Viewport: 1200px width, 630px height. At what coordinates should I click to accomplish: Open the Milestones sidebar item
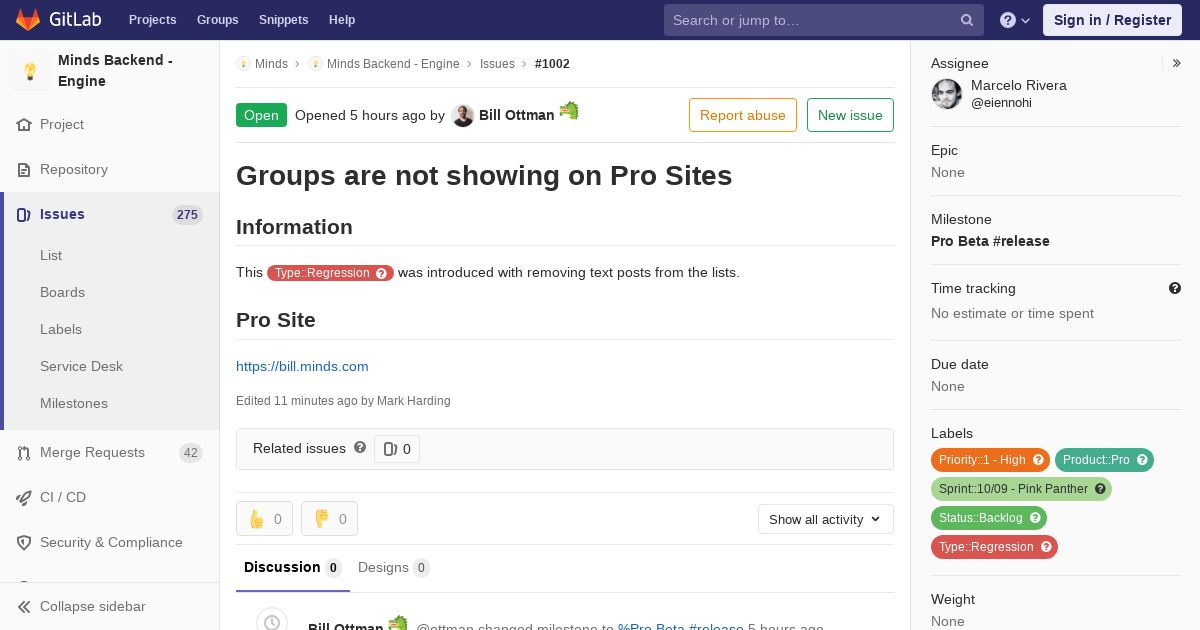pos(74,403)
